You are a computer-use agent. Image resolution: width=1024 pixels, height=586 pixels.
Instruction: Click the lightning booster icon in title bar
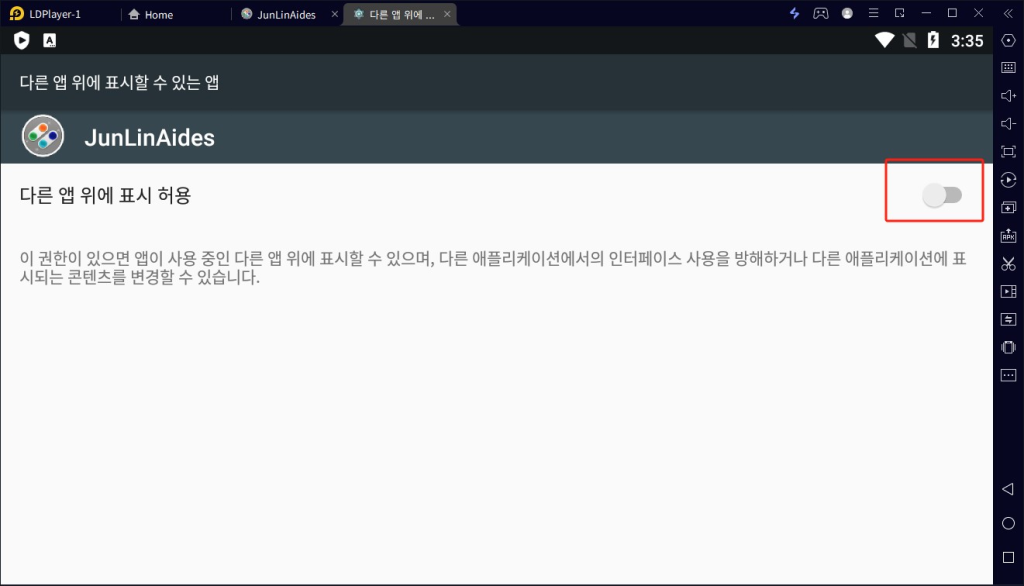coord(794,13)
